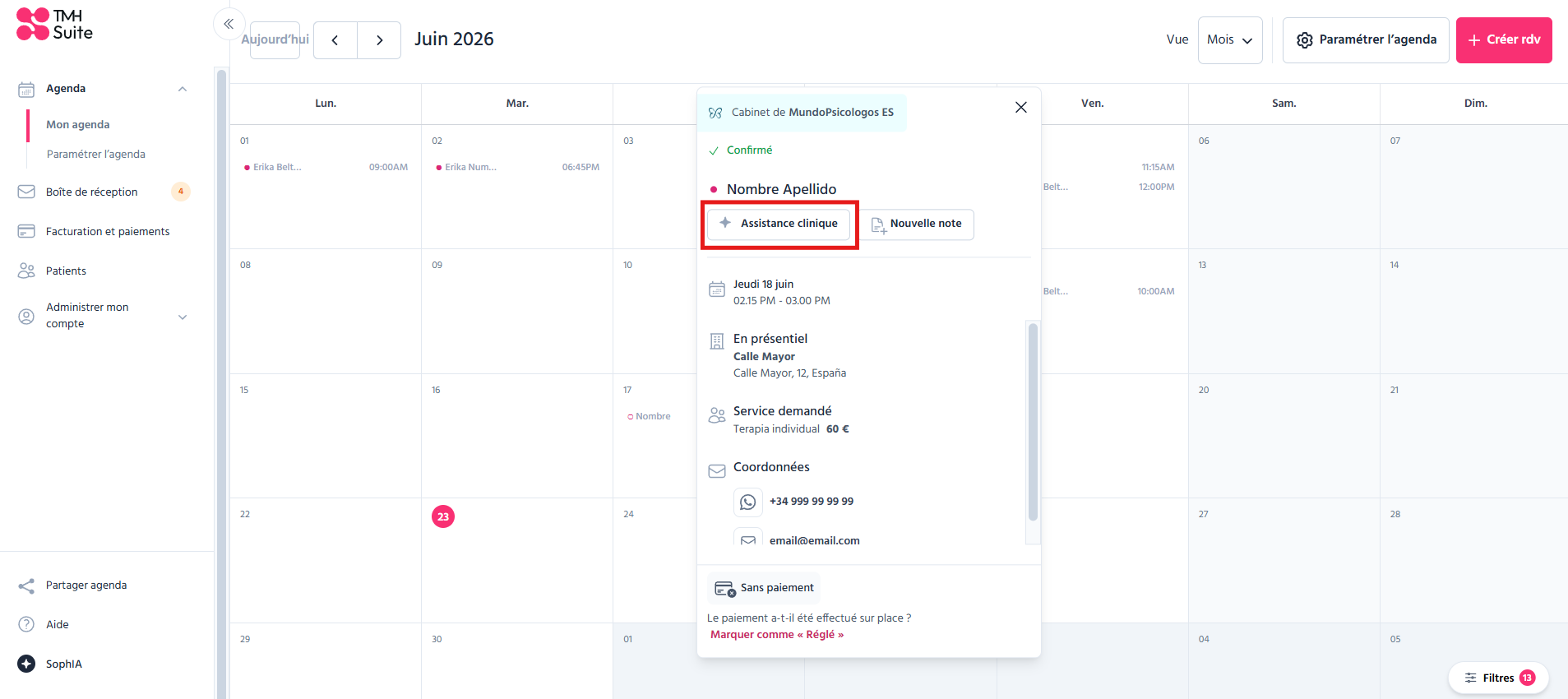Open the Filtres button
The height and width of the screenshot is (699, 1568).
coord(1499,678)
